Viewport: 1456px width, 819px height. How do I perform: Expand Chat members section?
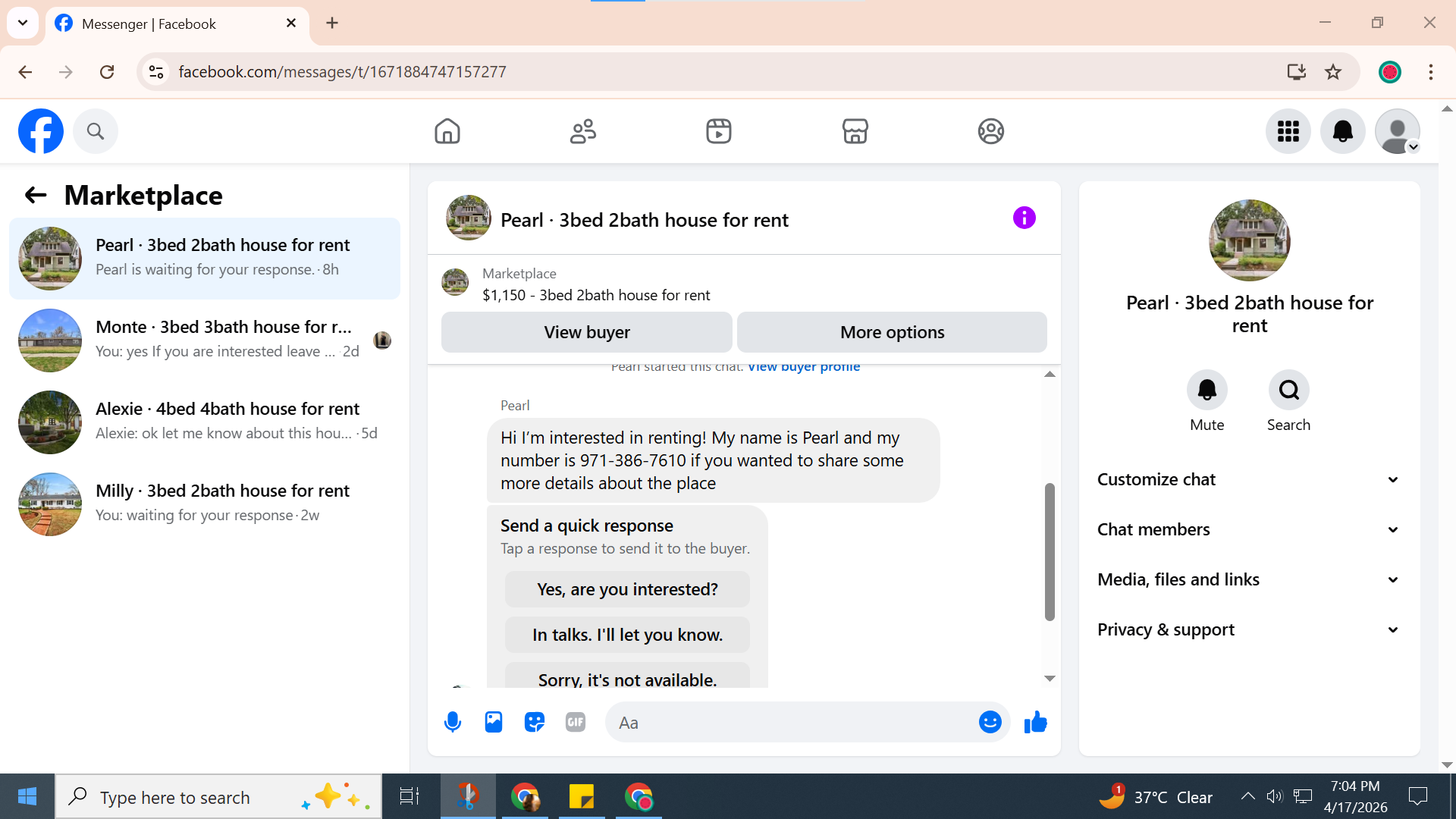[1249, 529]
